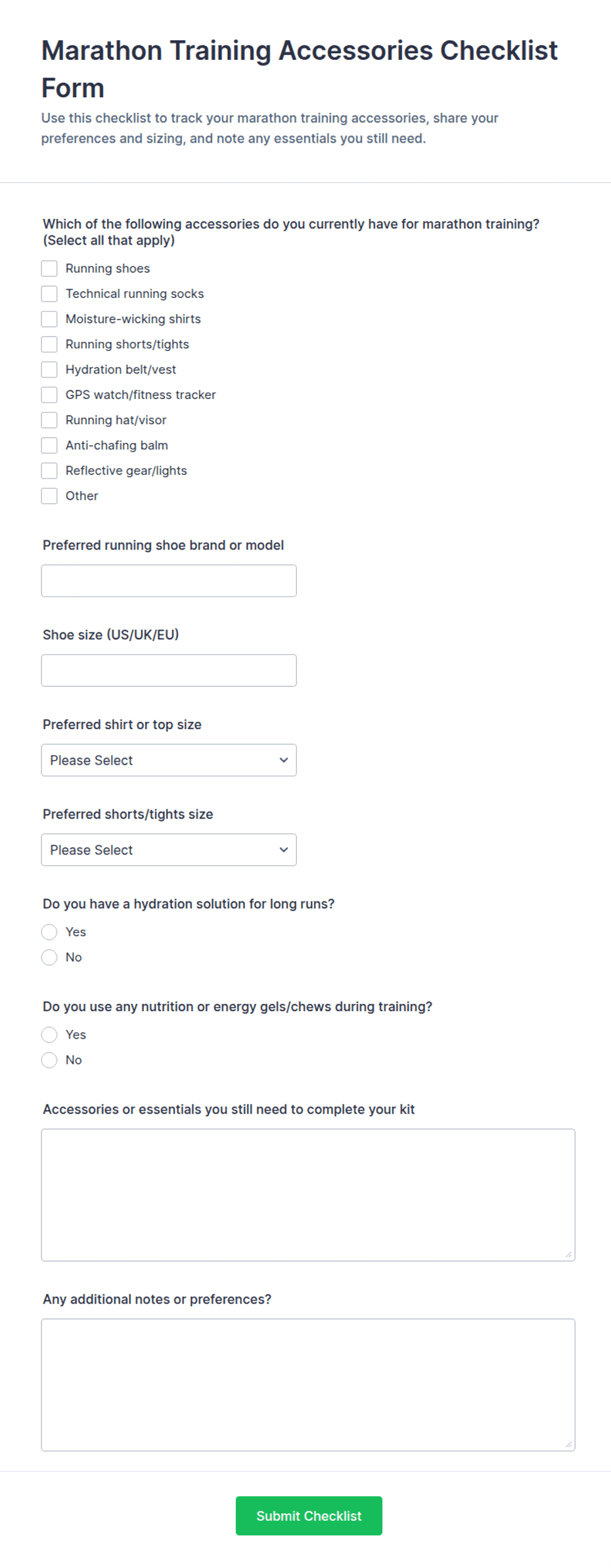This screenshot has height=1568, width=611.
Task: Focus the additional notes or preferences textarea
Action: click(x=308, y=1385)
